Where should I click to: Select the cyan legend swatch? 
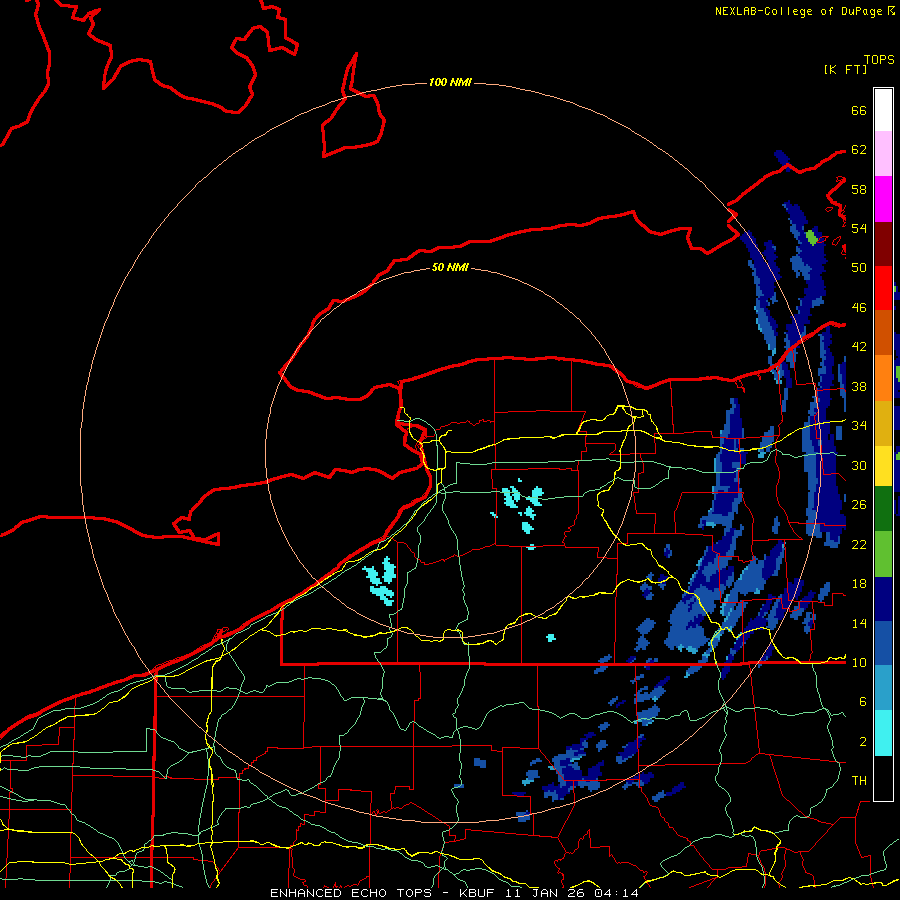[883, 733]
